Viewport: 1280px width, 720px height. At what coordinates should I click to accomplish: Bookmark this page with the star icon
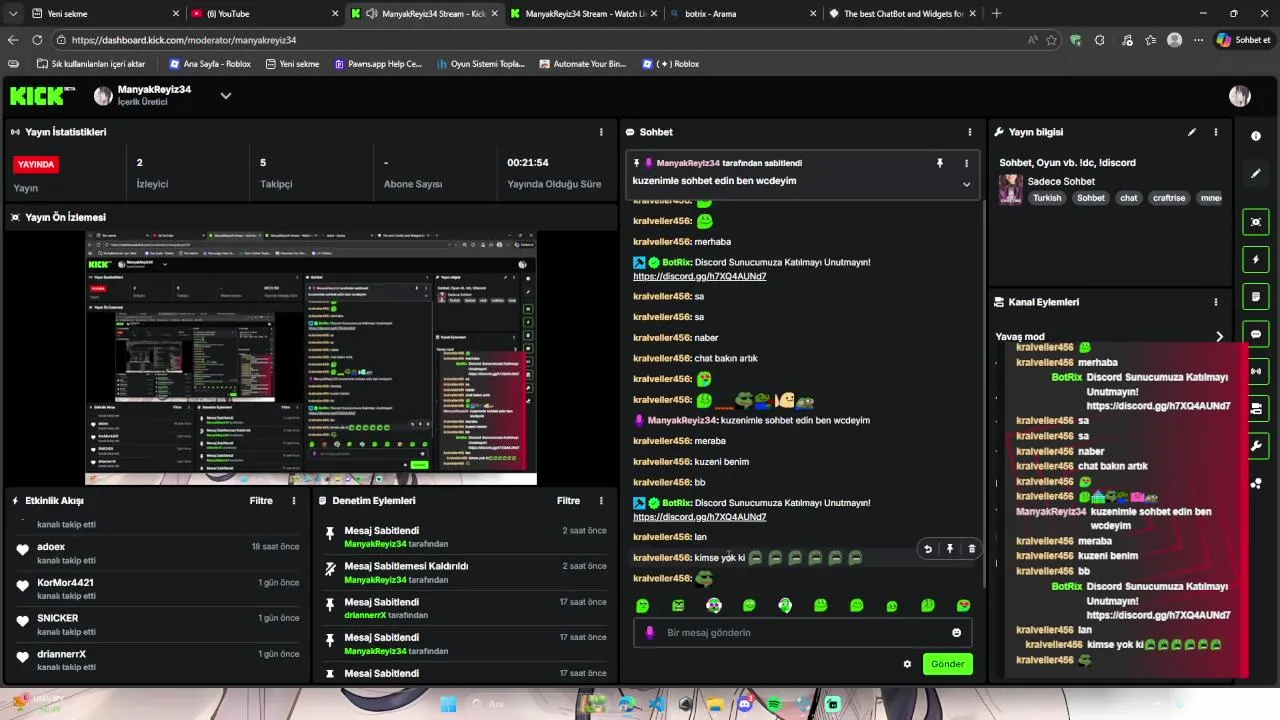click(1051, 40)
